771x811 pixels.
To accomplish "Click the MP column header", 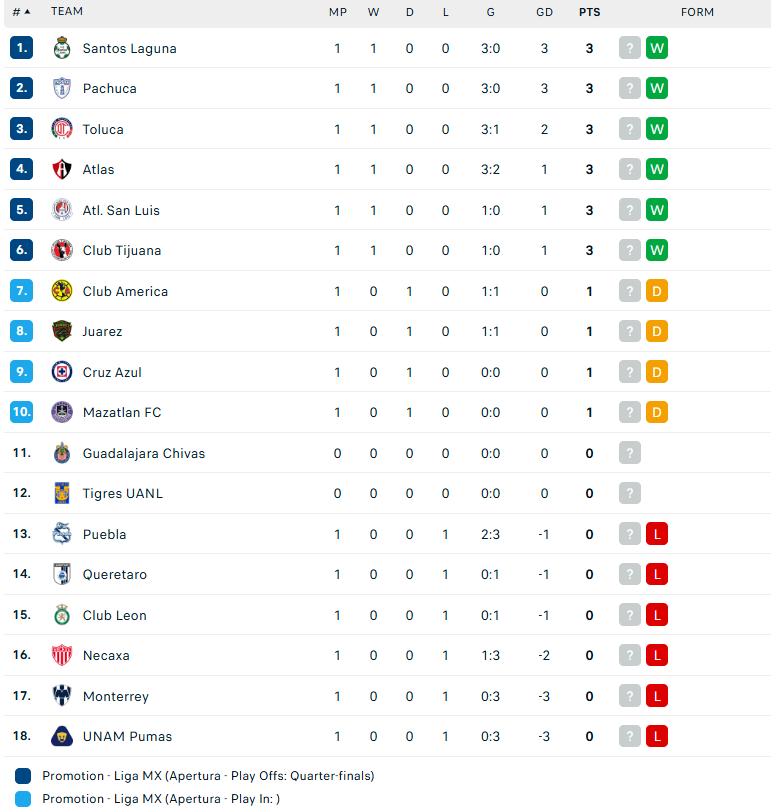I will [338, 12].
